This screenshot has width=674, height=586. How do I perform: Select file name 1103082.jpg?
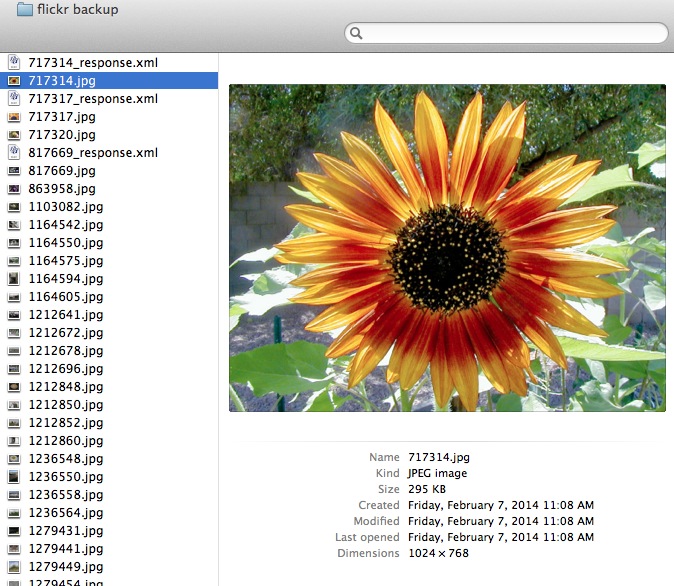click(66, 207)
